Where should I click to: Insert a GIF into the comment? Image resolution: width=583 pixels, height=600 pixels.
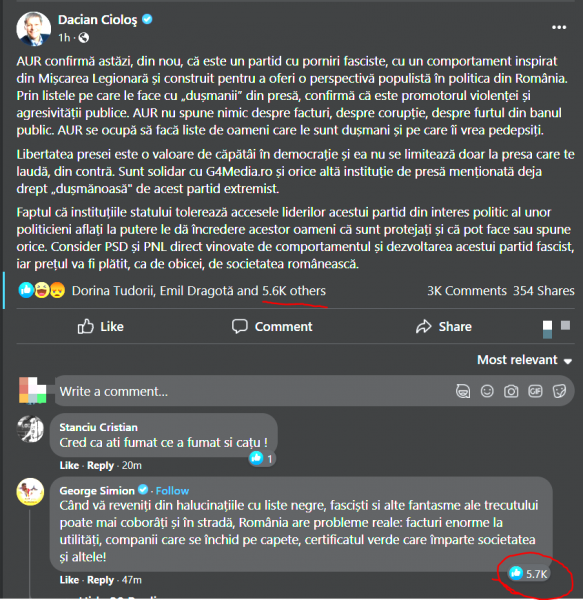click(535, 391)
